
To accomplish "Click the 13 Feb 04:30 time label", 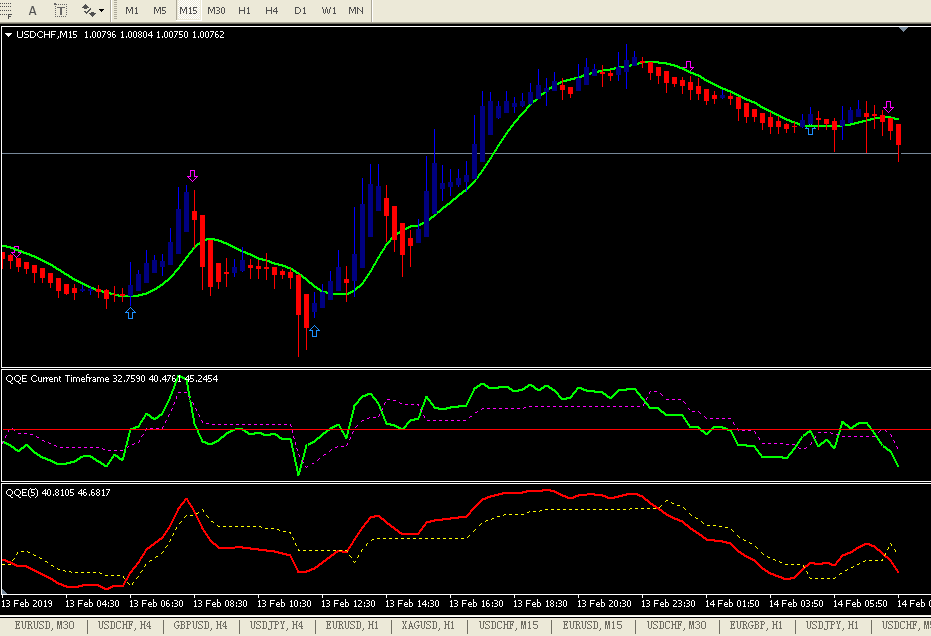I will coord(92,603).
